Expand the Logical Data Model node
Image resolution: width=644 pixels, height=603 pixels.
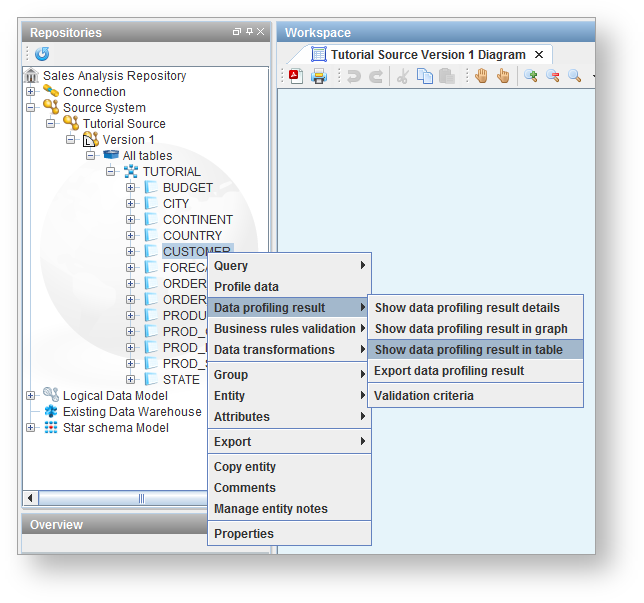pyautogui.click(x=30, y=395)
